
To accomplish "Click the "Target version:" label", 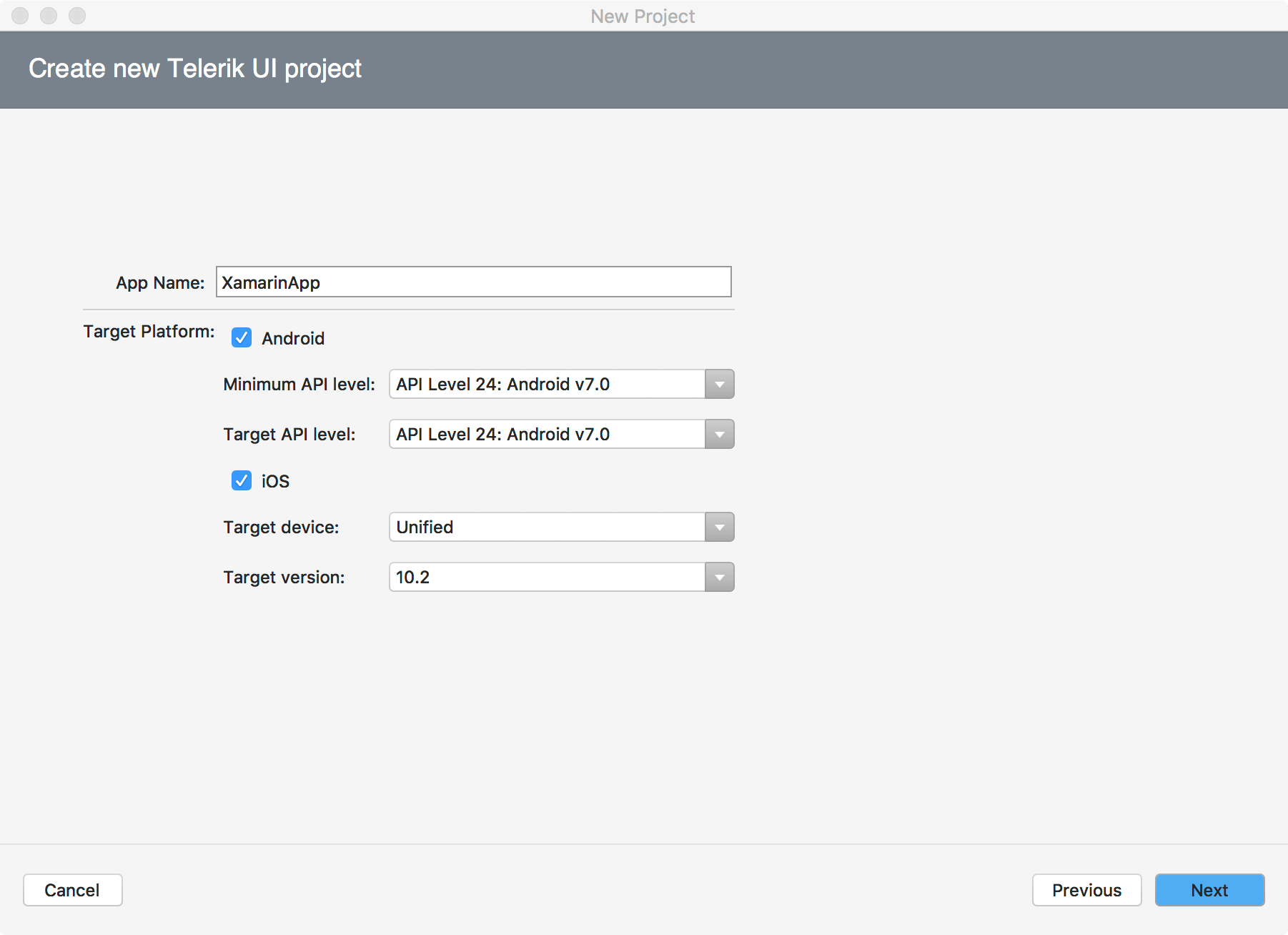I will [x=284, y=578].
